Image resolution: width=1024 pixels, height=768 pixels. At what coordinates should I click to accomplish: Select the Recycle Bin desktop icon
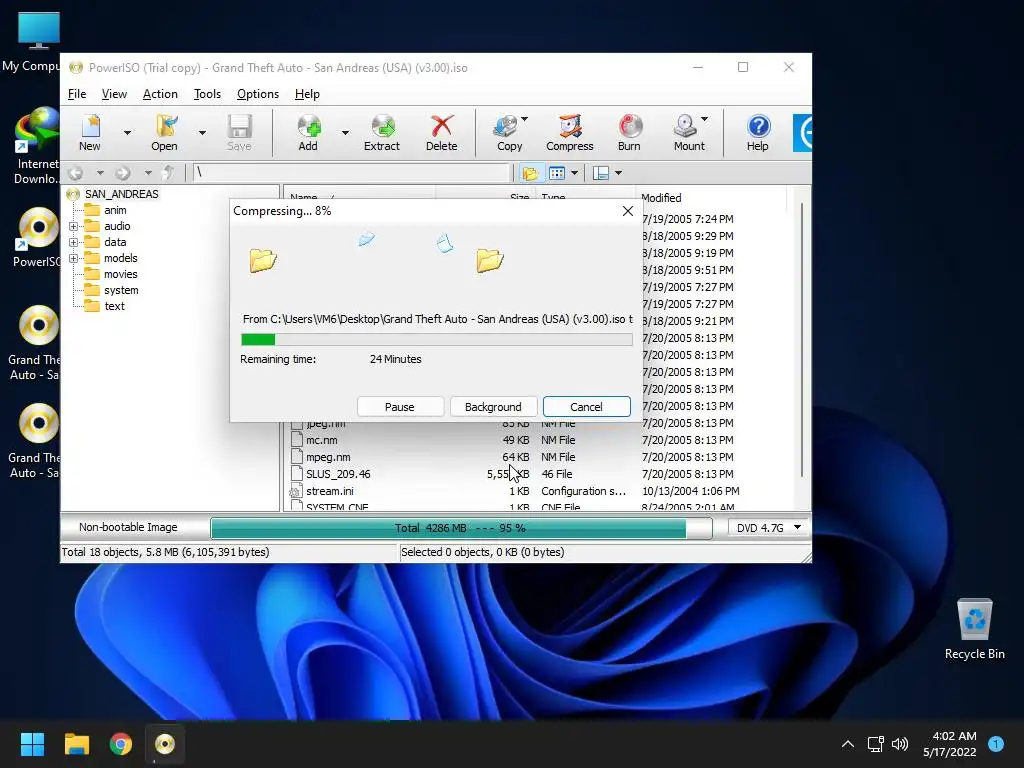click(974, 628)
